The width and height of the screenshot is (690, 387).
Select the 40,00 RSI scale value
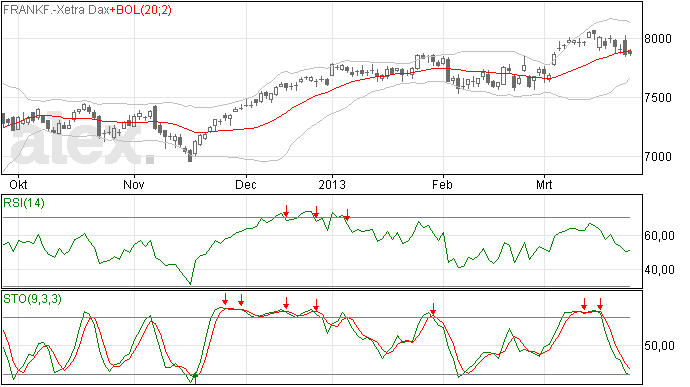[659, 269]
